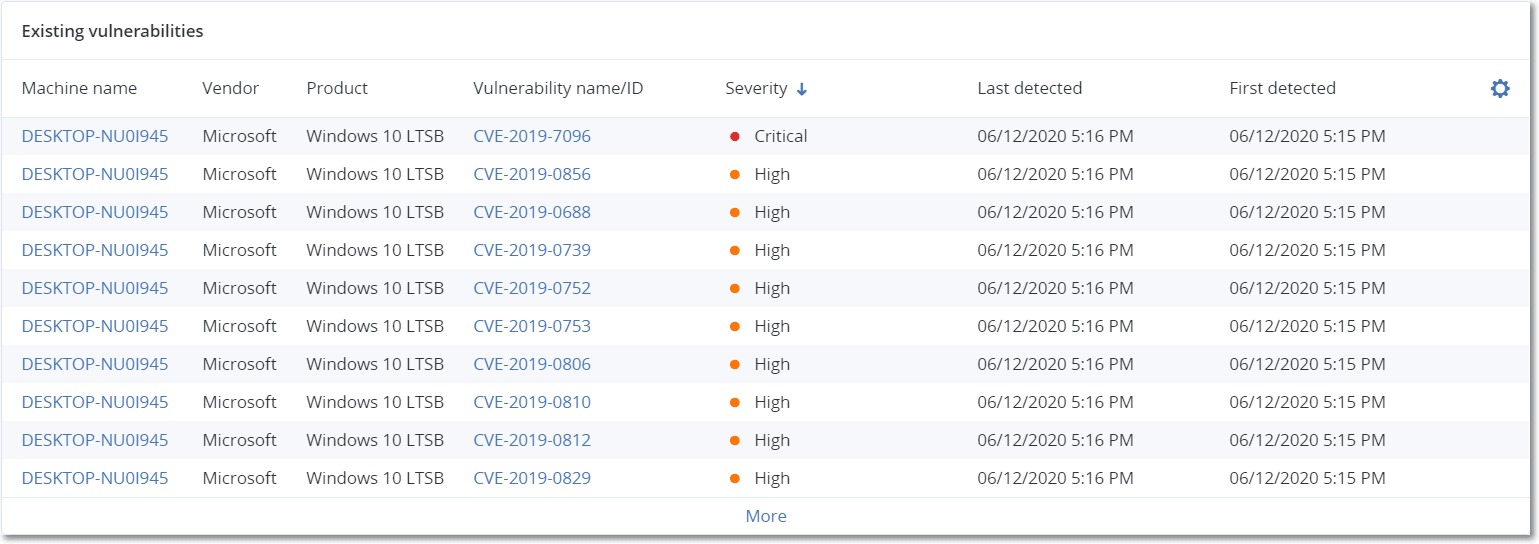The height and width of the screenshot is (544, 1539).
Task: Open the table settings gear icon
Action: click(1499, 89)
